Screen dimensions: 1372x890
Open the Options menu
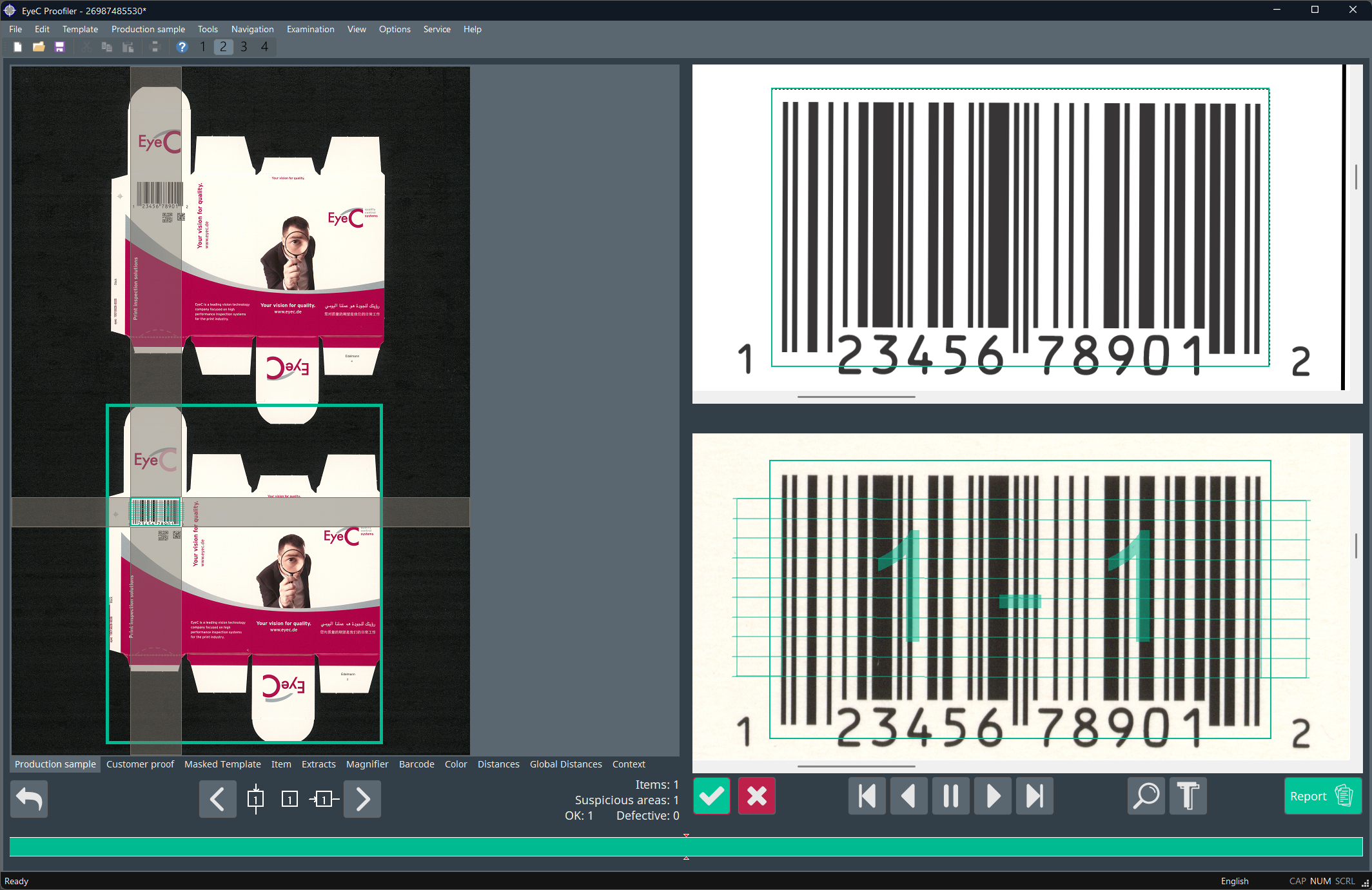[395, 29]
